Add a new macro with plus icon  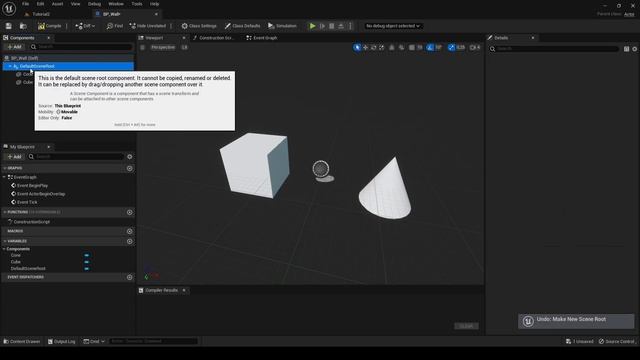[x=129, y=231]
